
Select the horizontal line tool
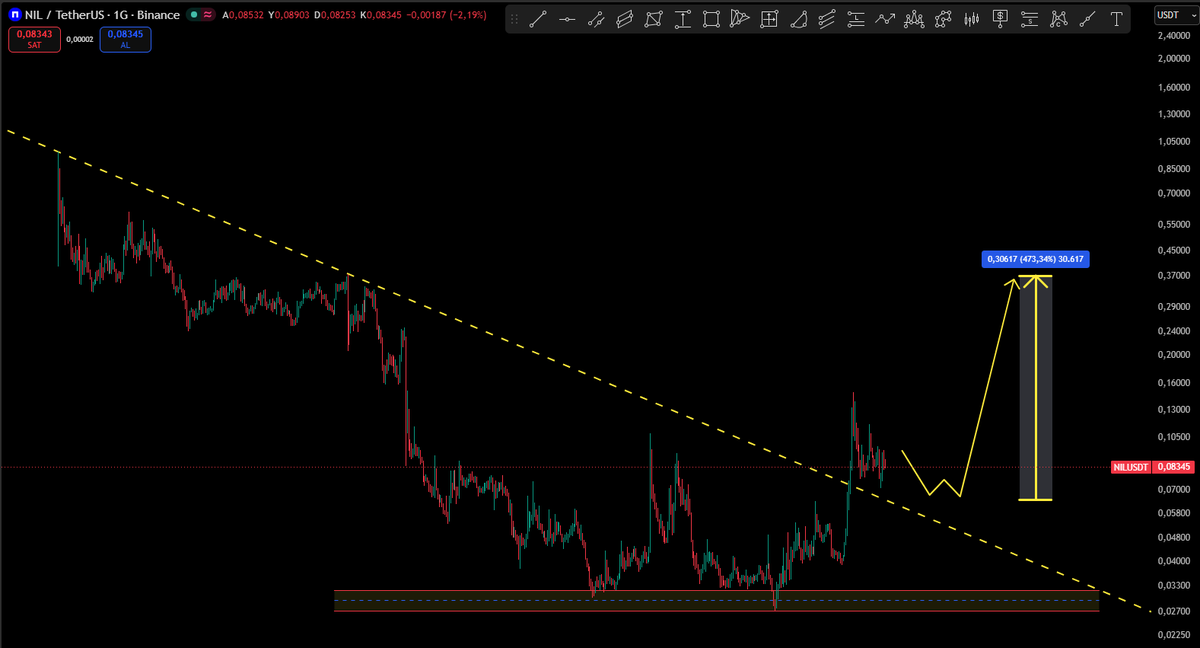[567, 18]
